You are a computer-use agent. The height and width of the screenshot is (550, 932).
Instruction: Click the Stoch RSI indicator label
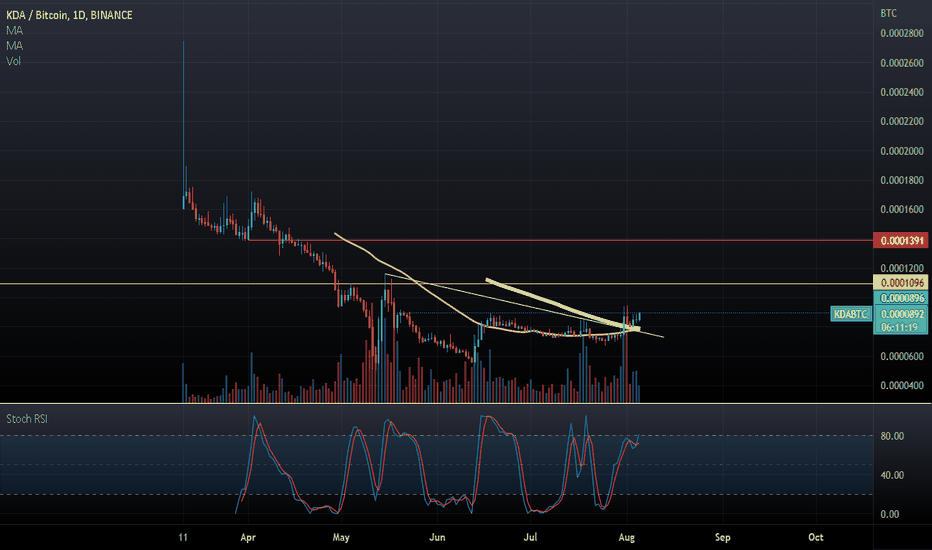(x=27, y=419)
